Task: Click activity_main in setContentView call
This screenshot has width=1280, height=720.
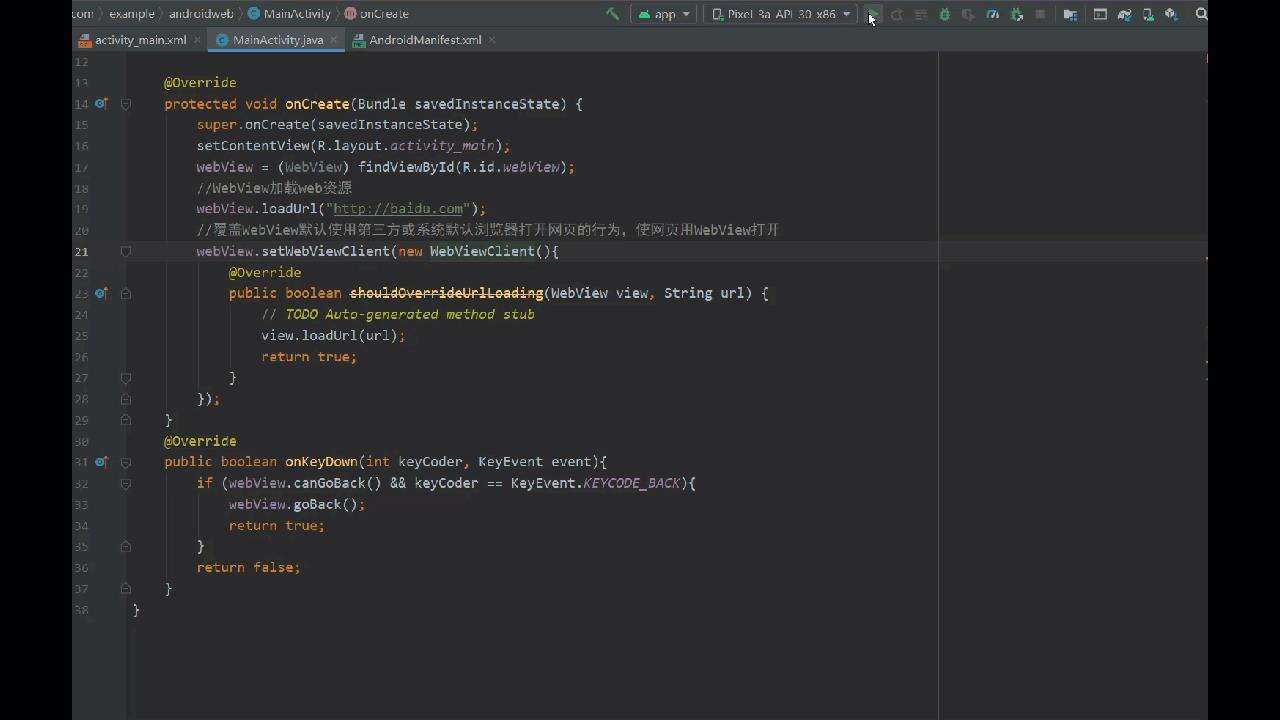Action: (x=442, y=146)
